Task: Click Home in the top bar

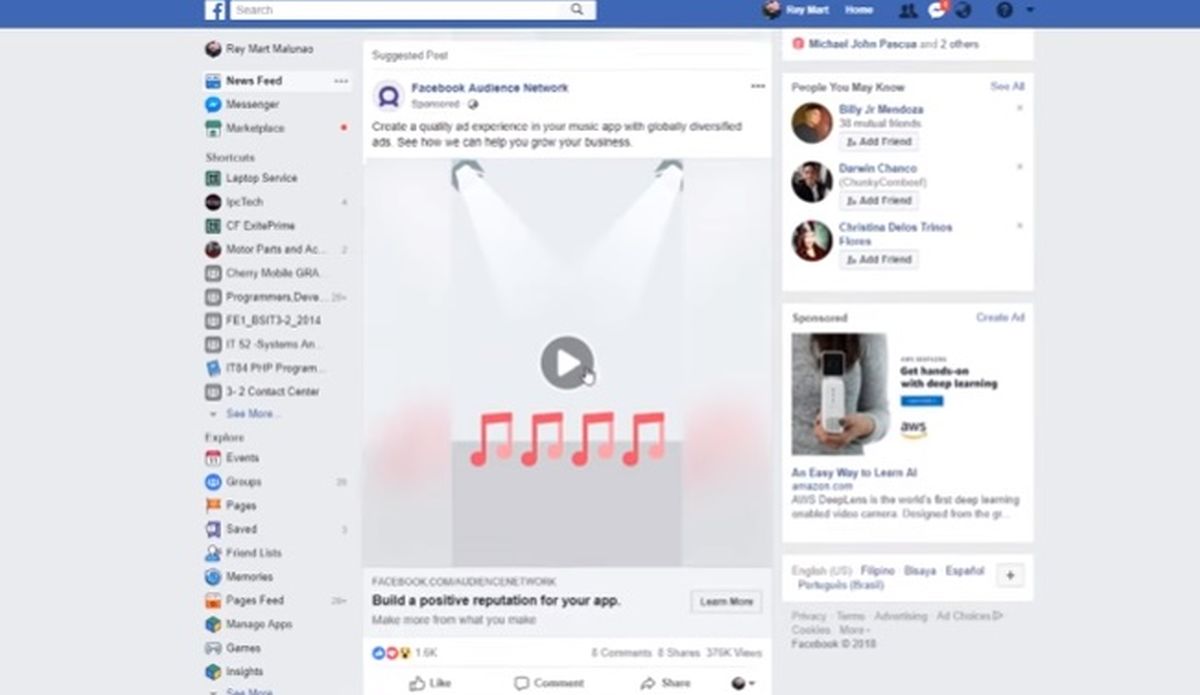Action: 858,10
